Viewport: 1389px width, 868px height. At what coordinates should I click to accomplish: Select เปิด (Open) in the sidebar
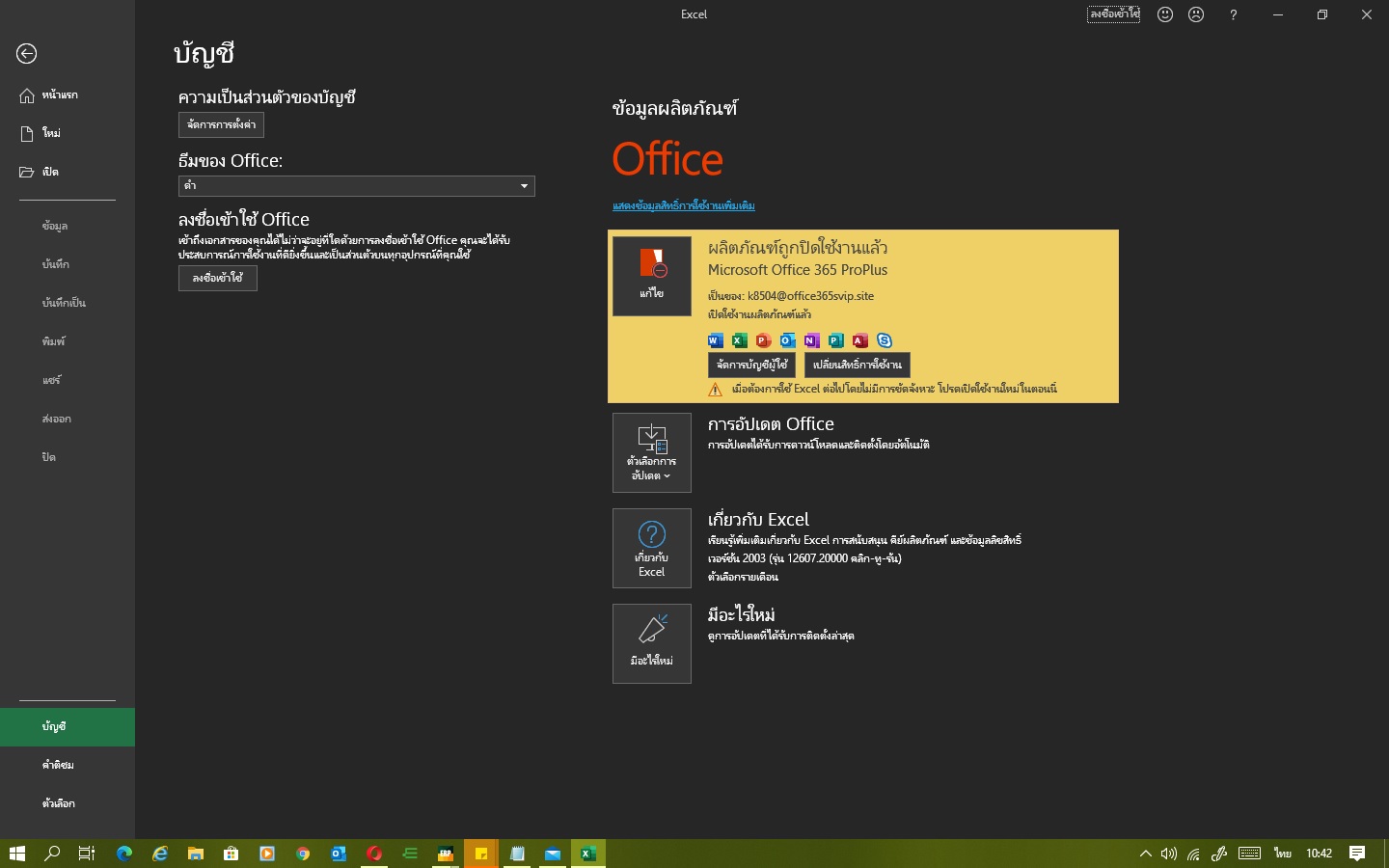[68, 172]
